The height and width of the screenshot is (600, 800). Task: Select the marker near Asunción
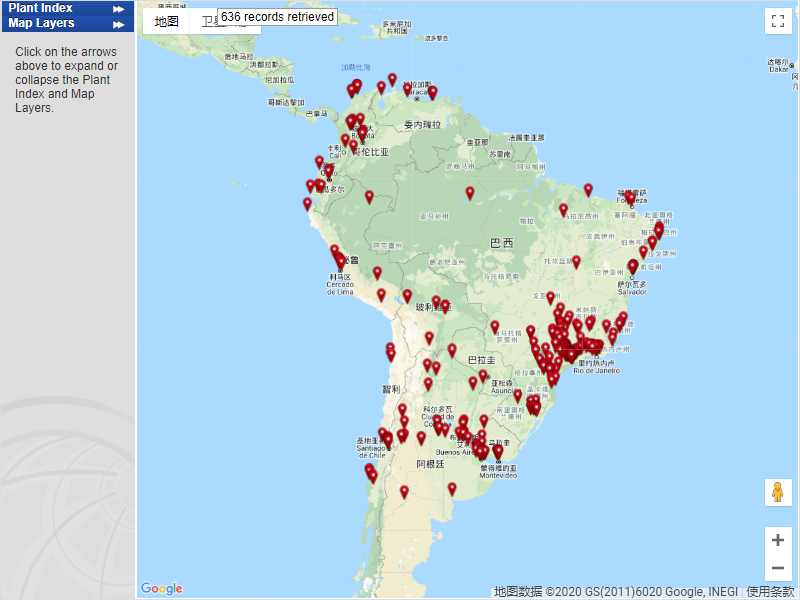(483, 377)
